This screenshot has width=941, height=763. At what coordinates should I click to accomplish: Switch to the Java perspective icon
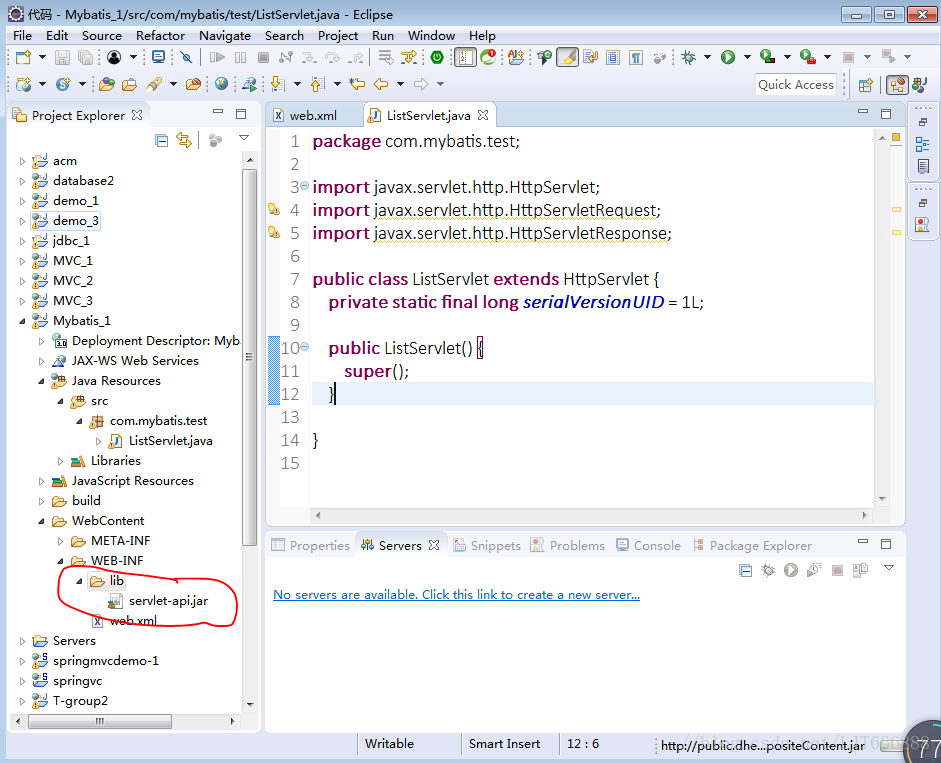click(919, 85)
